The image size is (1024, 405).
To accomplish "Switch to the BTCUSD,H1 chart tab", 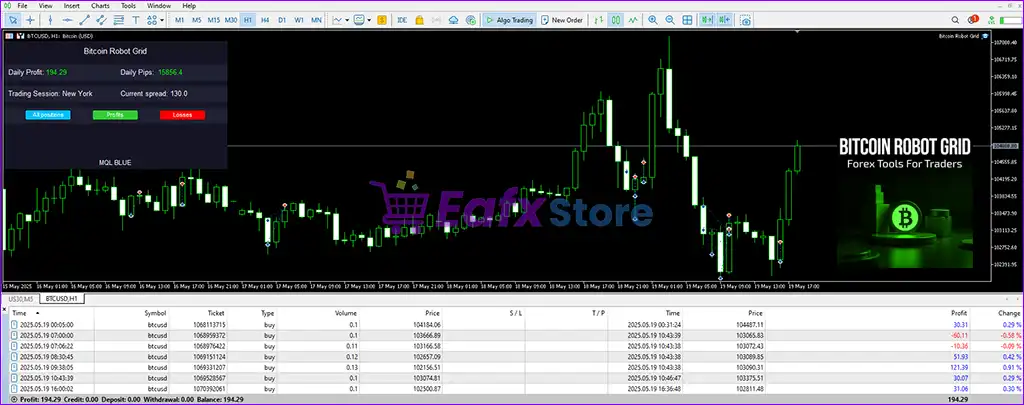I will pos(61,299).
